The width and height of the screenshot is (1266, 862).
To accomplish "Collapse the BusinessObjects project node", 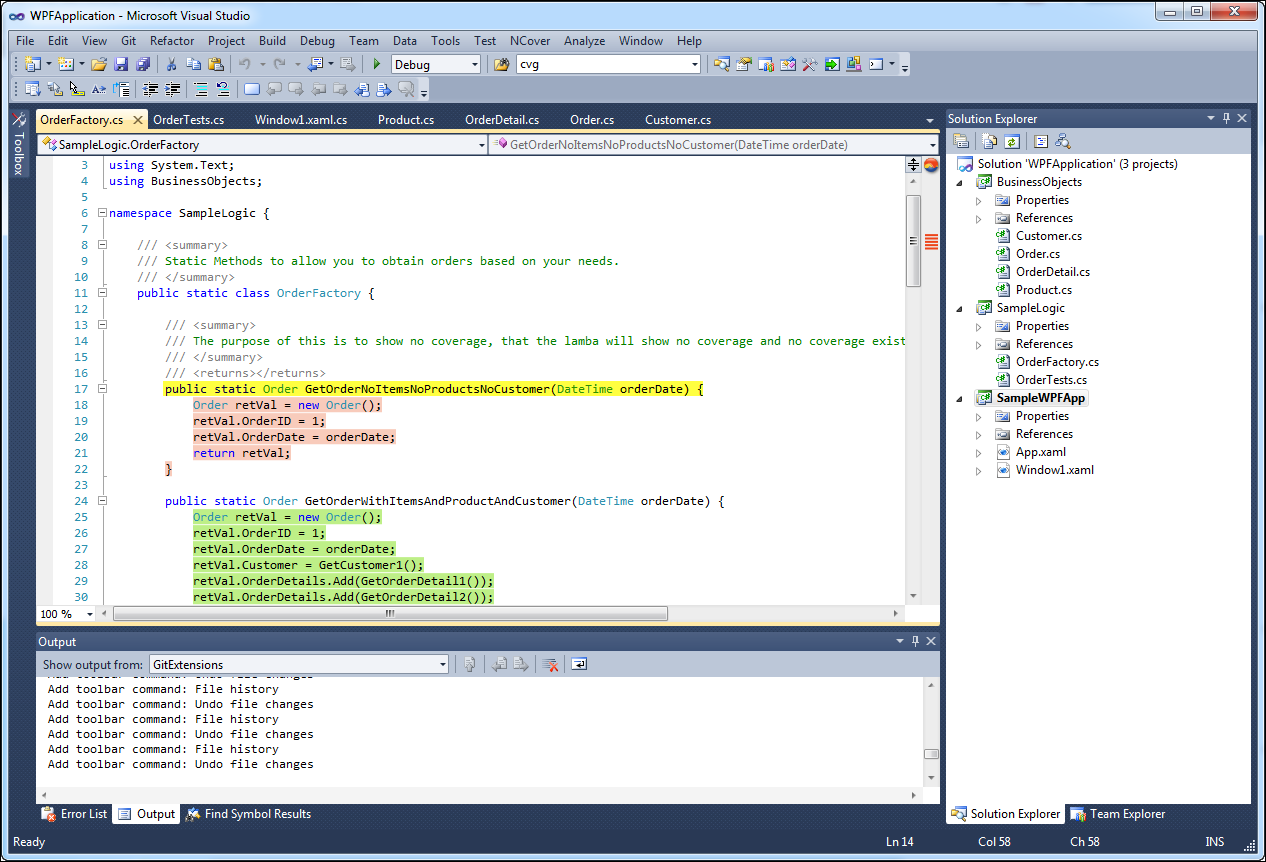I will click(960, 182).
